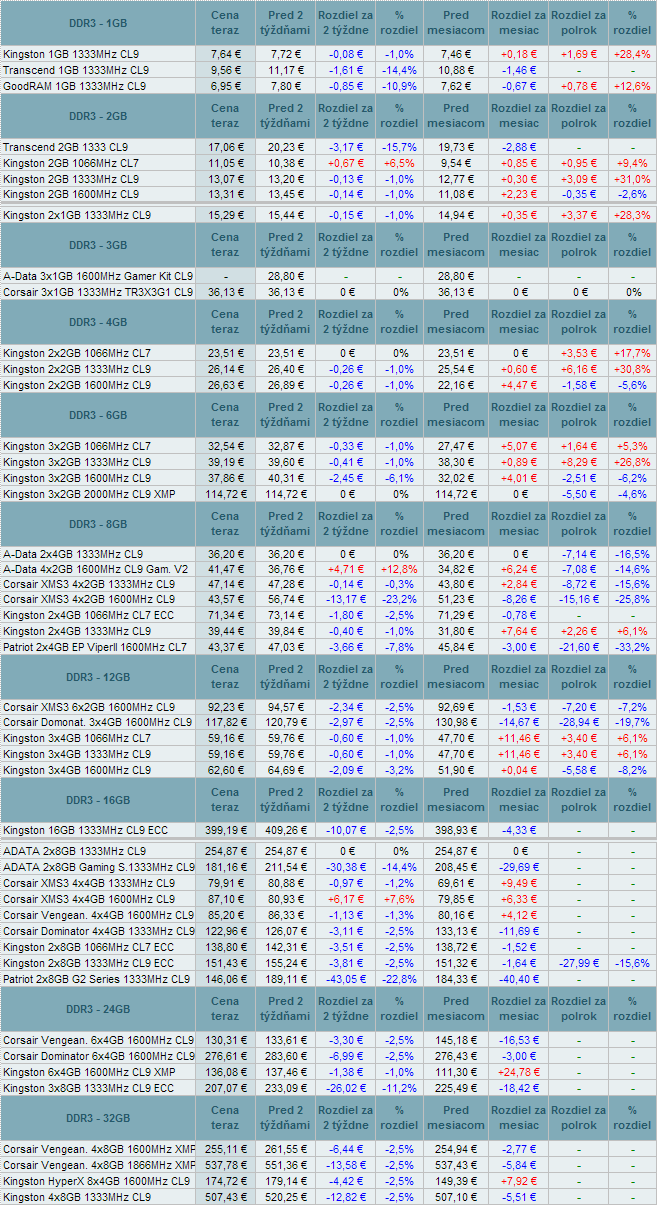The image size is (657, 1205).
Task: Select the 'DDR3 - 3GB' section header
Action: click(x=97, y=245)
